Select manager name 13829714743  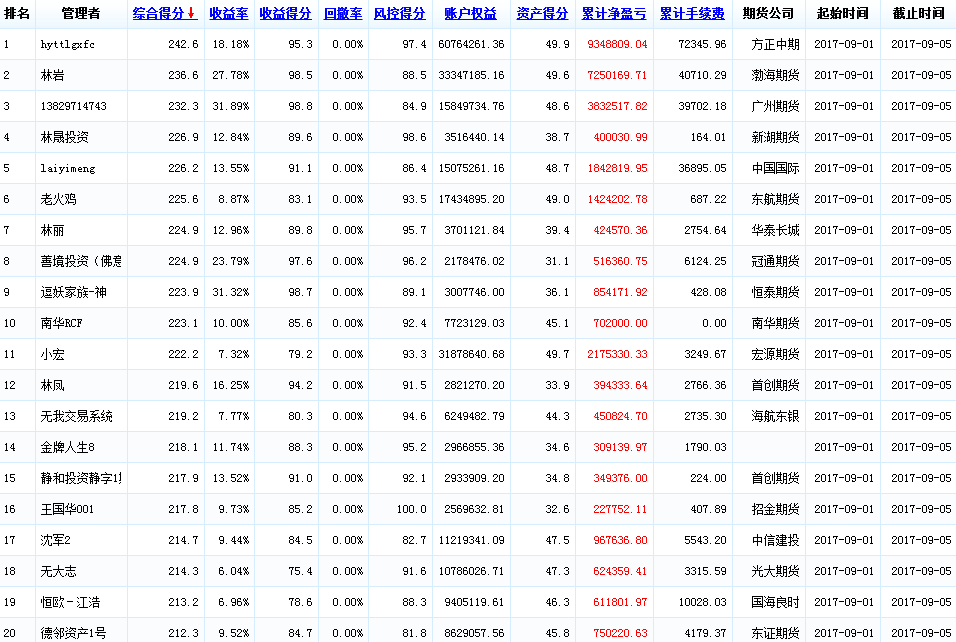pos(73,106)
